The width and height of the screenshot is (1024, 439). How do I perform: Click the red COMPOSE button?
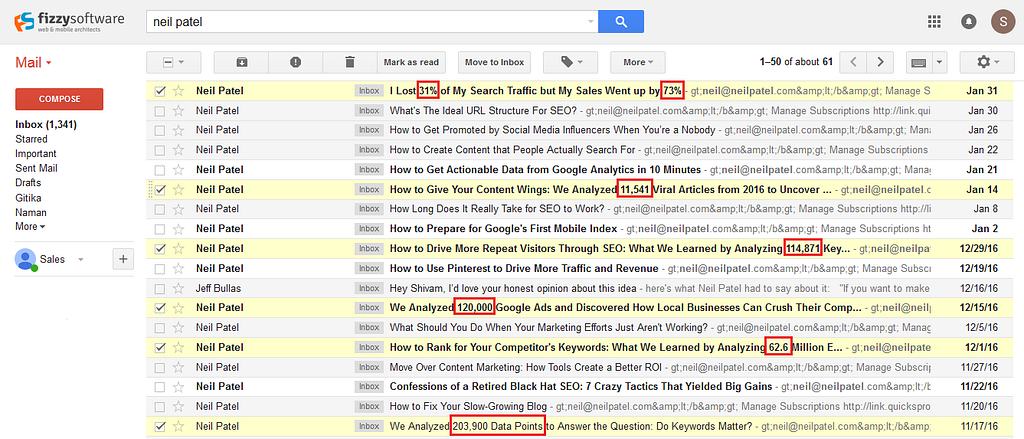coord(59,99)
